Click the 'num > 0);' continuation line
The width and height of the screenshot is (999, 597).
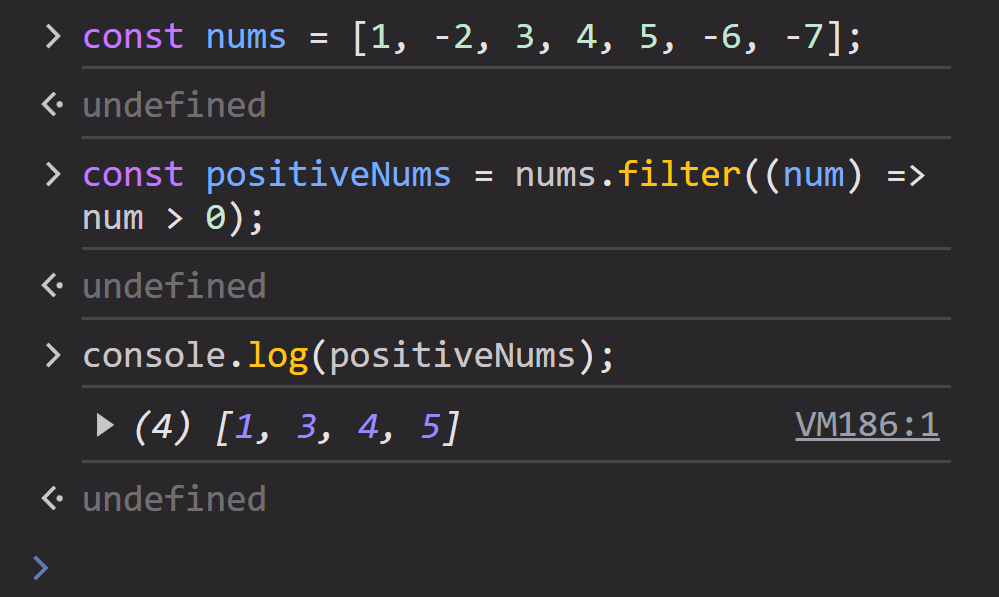point(173,218)
